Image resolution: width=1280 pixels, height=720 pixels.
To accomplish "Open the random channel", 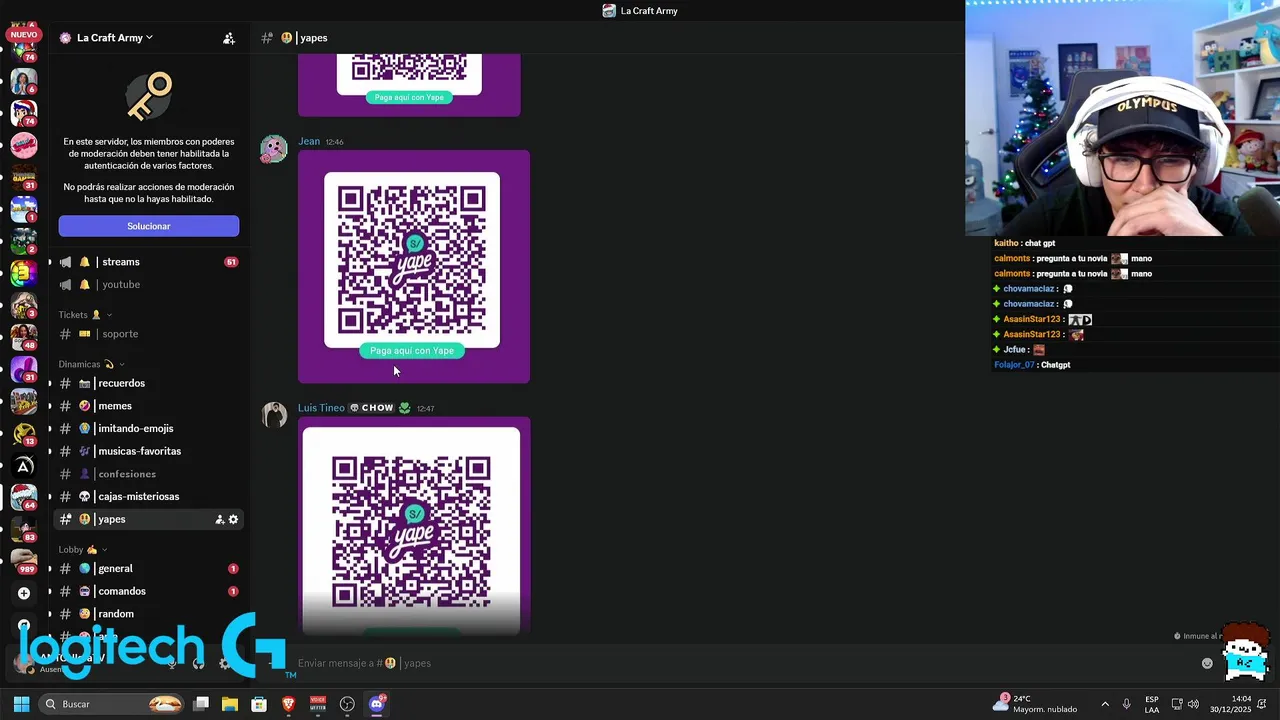I will (x=148, y=614).
